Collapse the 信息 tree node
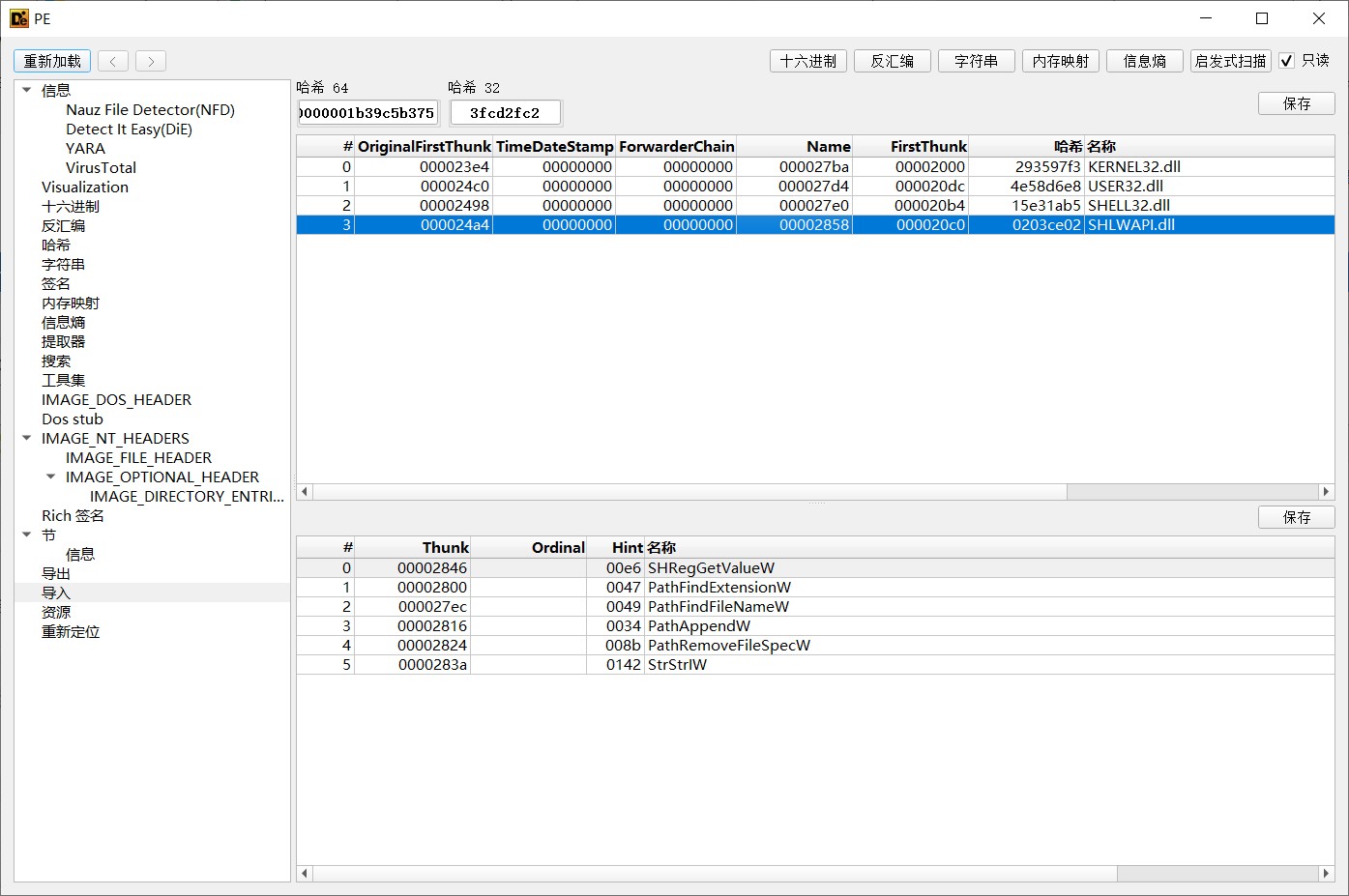The height and width of the screenshot is (896, 1349). [27, 90]
